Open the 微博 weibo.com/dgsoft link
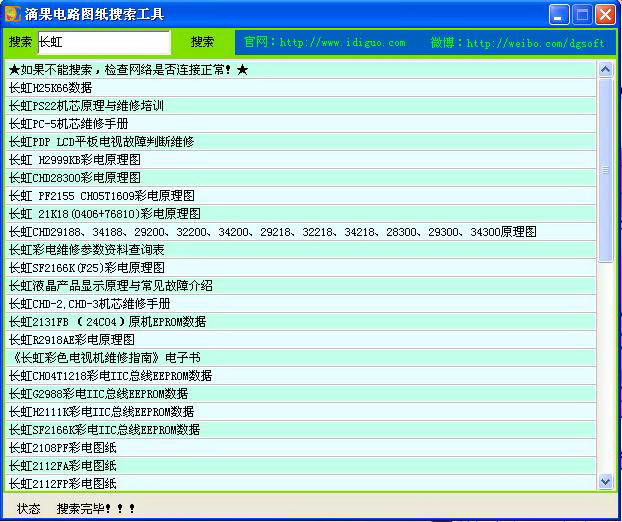The height and width of the screenshot is (522, 622). tap(518, 42)
